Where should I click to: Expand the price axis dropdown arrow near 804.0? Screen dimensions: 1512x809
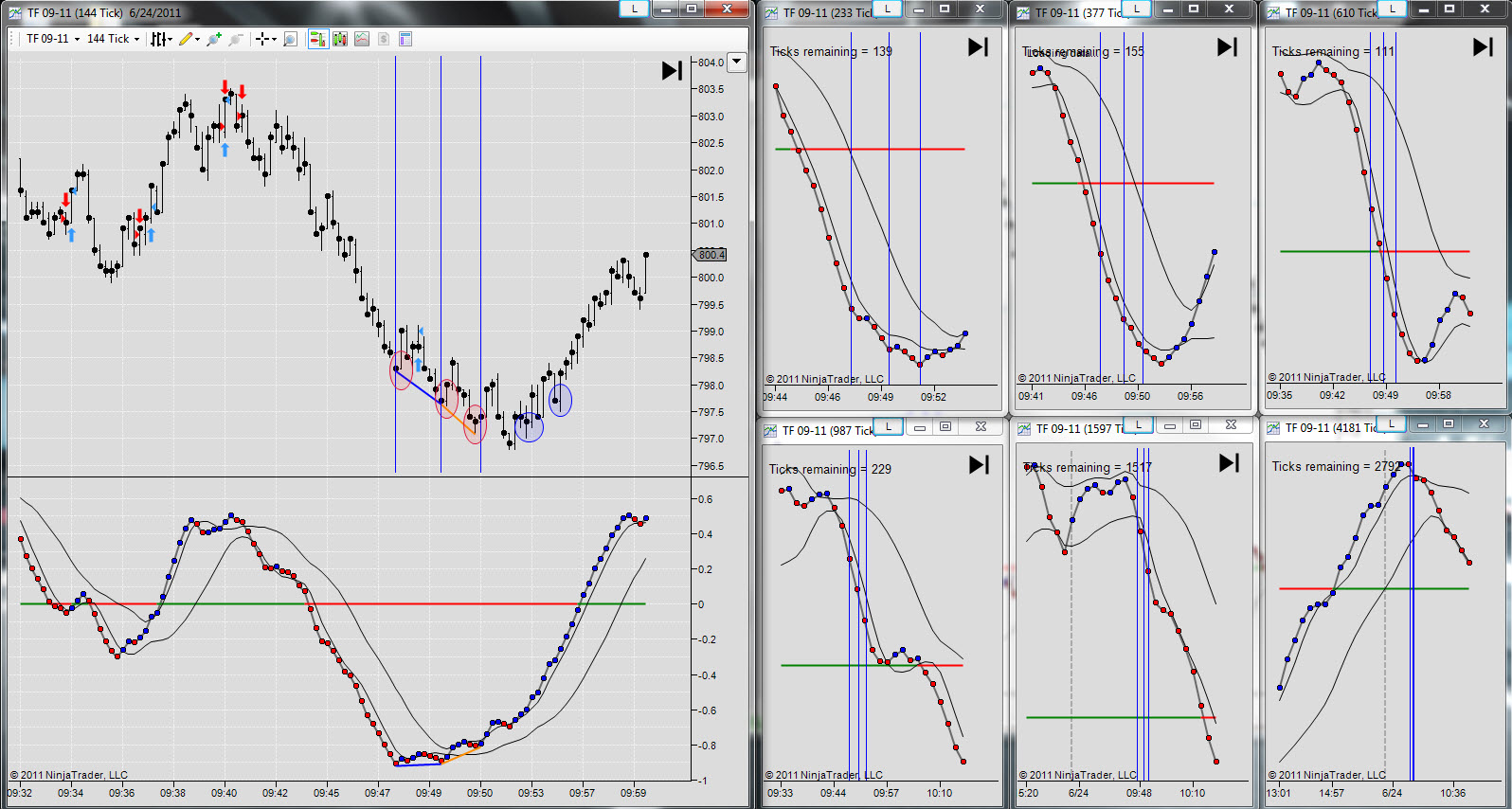coord(738,62)
